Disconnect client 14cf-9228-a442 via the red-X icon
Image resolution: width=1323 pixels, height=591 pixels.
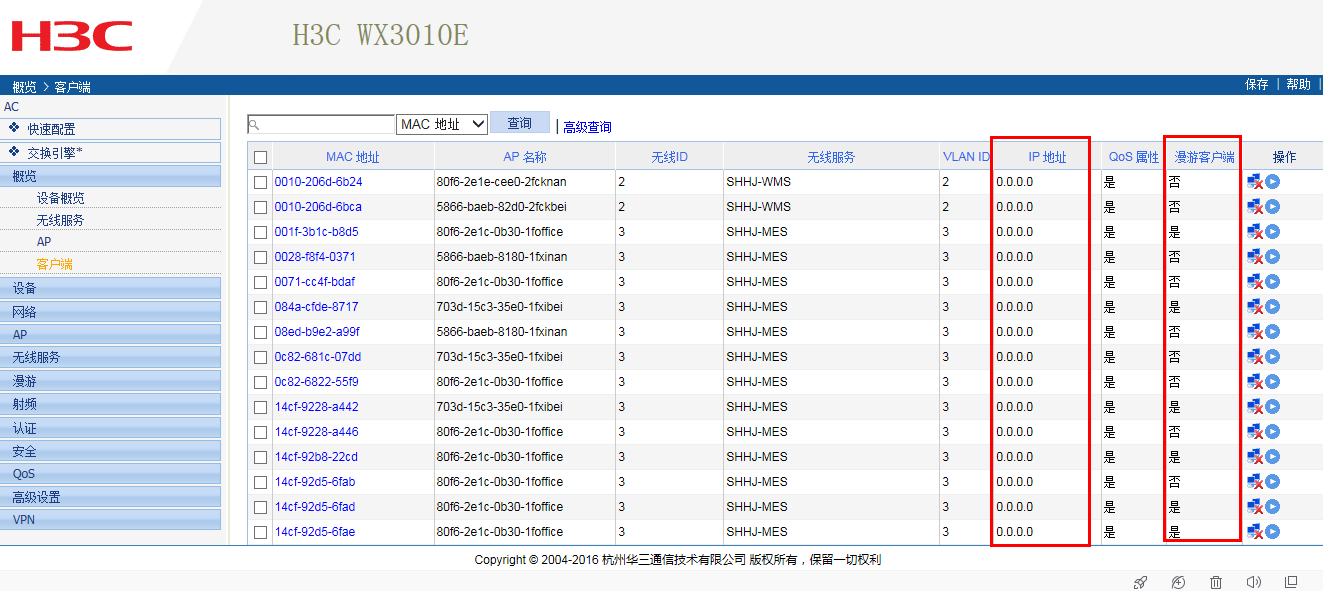(1255, 407)
